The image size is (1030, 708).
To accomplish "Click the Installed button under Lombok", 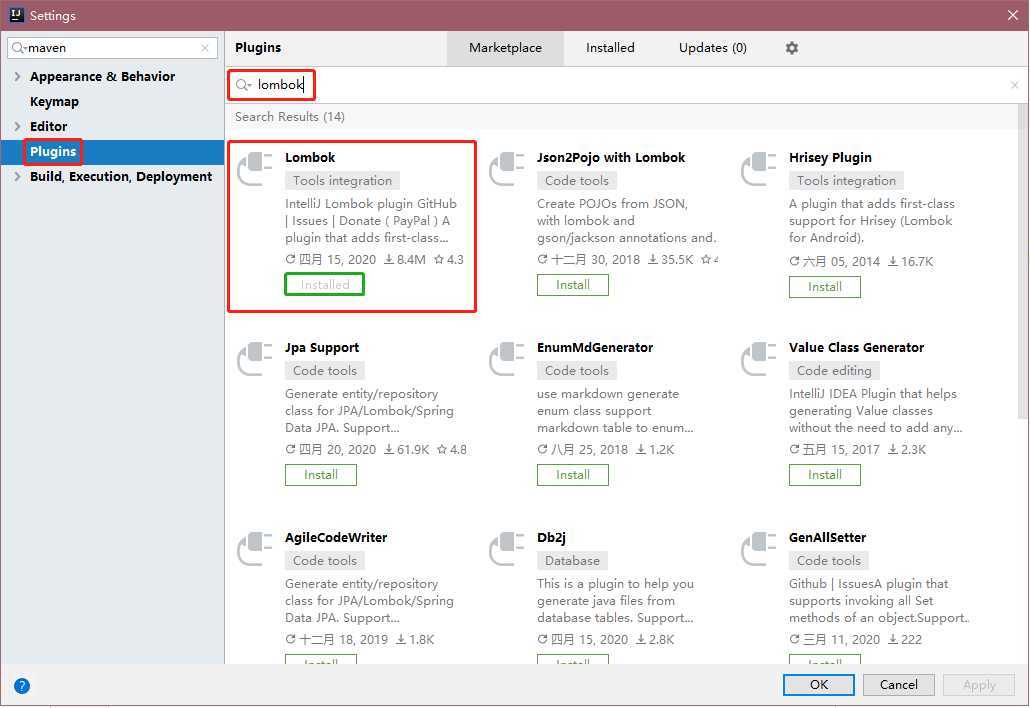I will (325, 284).
